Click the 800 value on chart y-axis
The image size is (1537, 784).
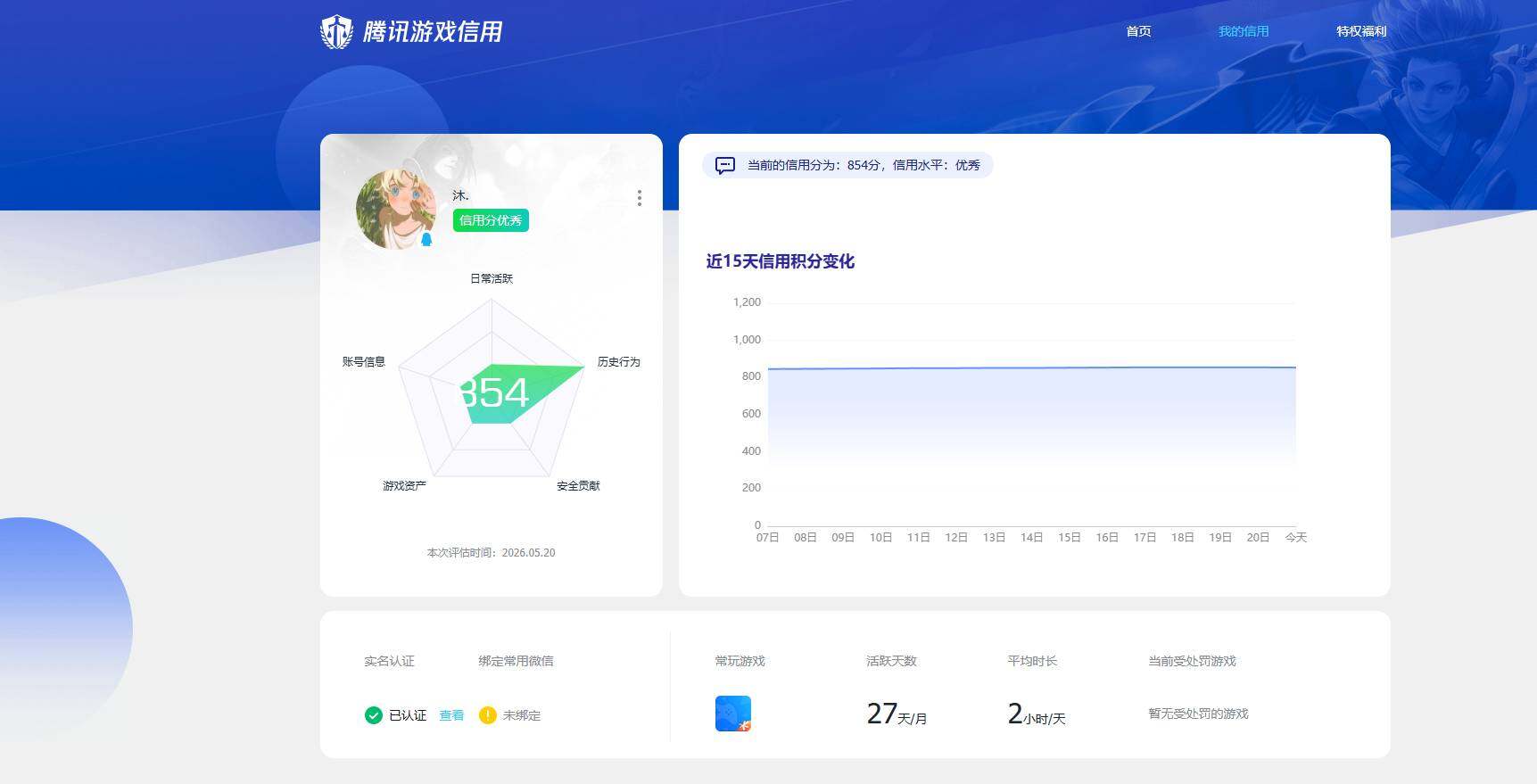coord(751,376)
